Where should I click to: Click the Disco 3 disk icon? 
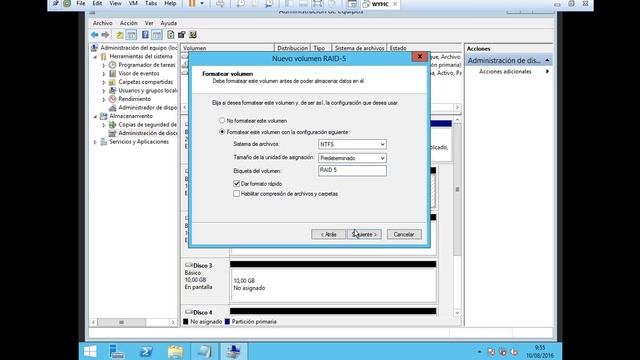[189, 265]
